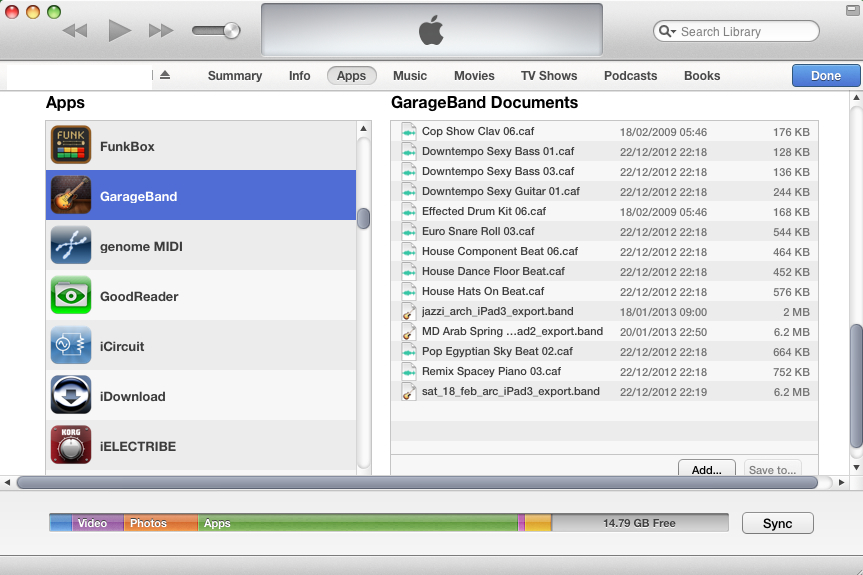Click the fast forward button
863x575 pixels.
pos(161,30)
